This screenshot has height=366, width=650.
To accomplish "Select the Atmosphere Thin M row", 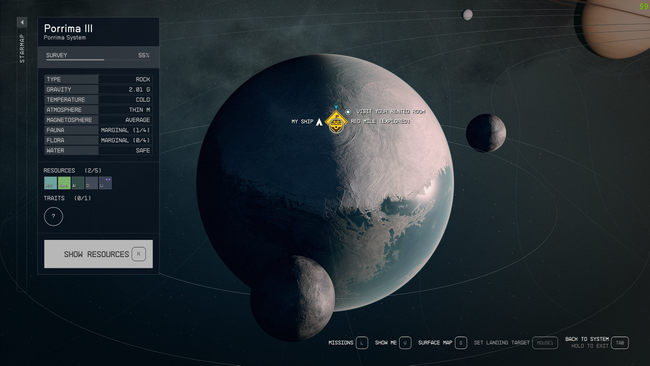I will (x=98, y=109).
